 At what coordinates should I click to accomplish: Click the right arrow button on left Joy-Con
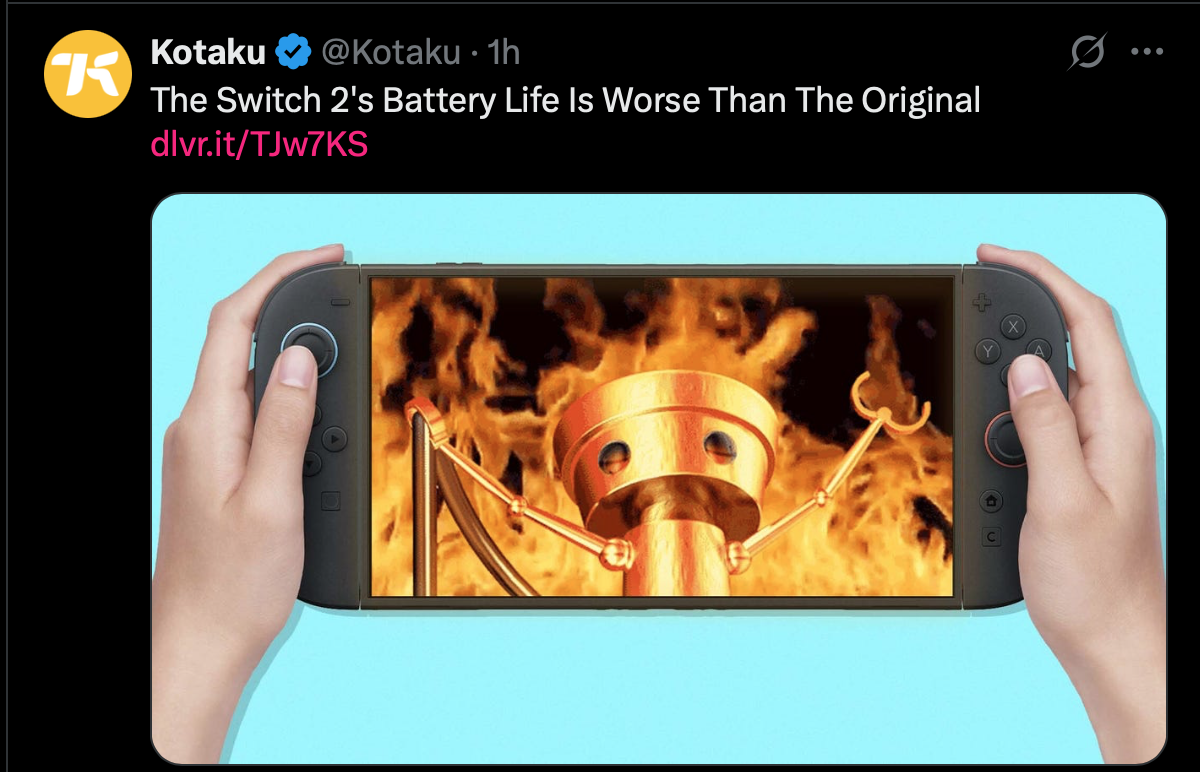[333, 437]
